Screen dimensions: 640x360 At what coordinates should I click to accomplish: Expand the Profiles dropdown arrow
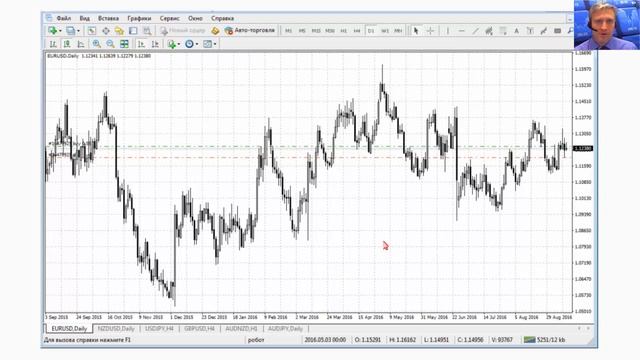pyautogui.click(x=78, y=31)
